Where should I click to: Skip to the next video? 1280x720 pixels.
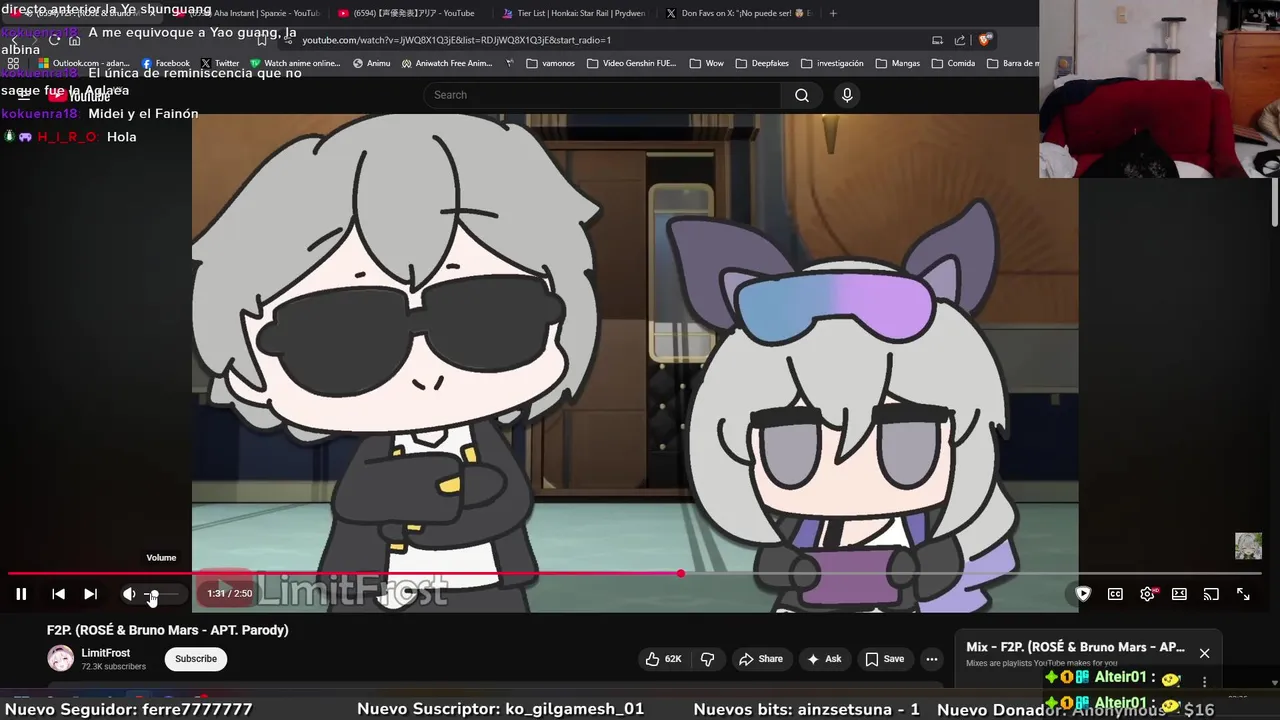click(x=90, y=594)
